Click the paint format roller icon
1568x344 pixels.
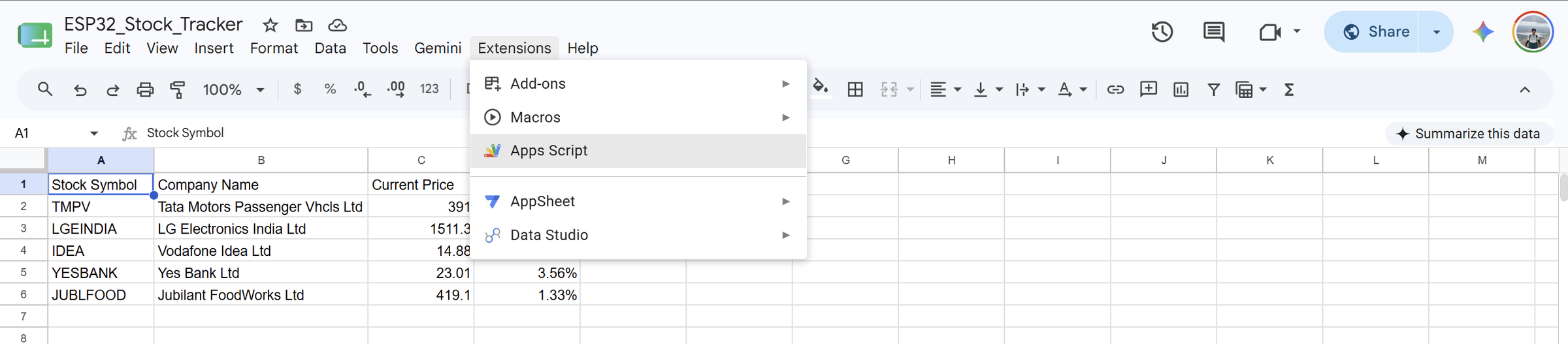coord(177,89)
